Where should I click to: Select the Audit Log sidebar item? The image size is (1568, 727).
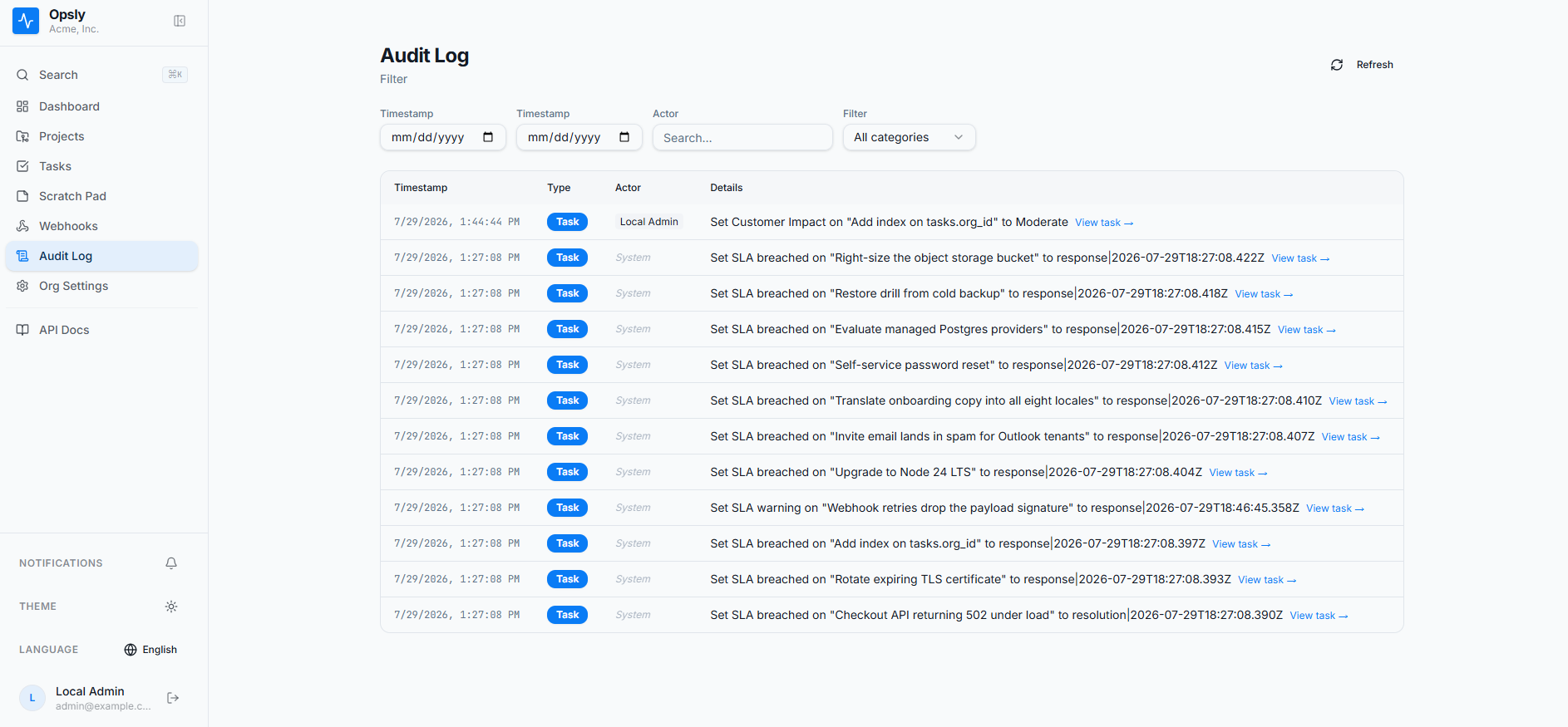pos(101,256)
